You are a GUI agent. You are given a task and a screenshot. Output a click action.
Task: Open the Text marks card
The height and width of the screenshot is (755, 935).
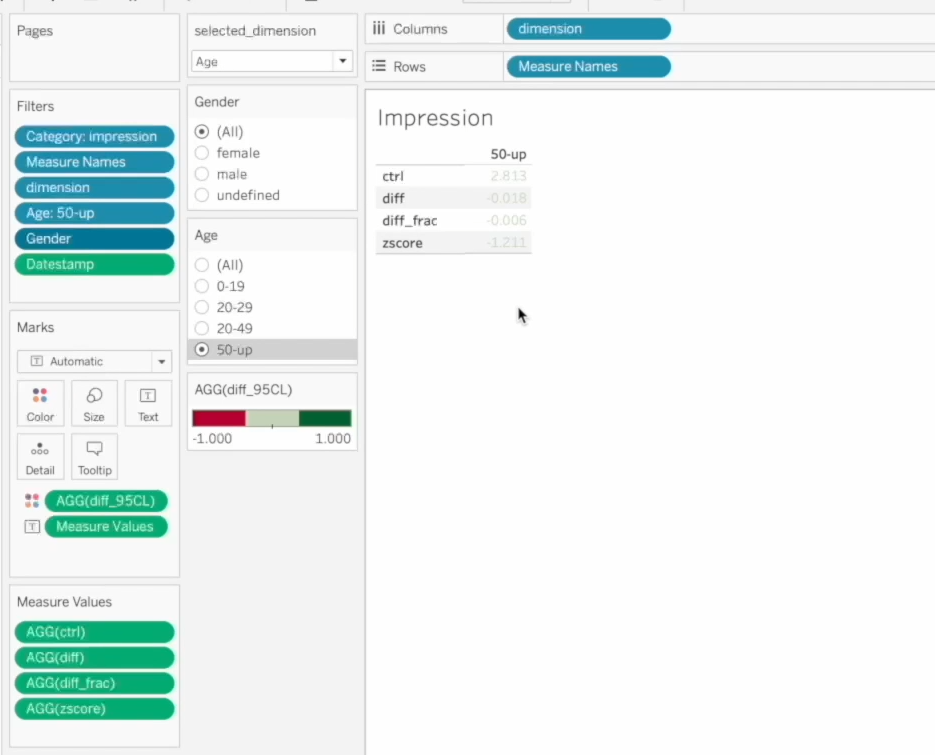(148, 404)
